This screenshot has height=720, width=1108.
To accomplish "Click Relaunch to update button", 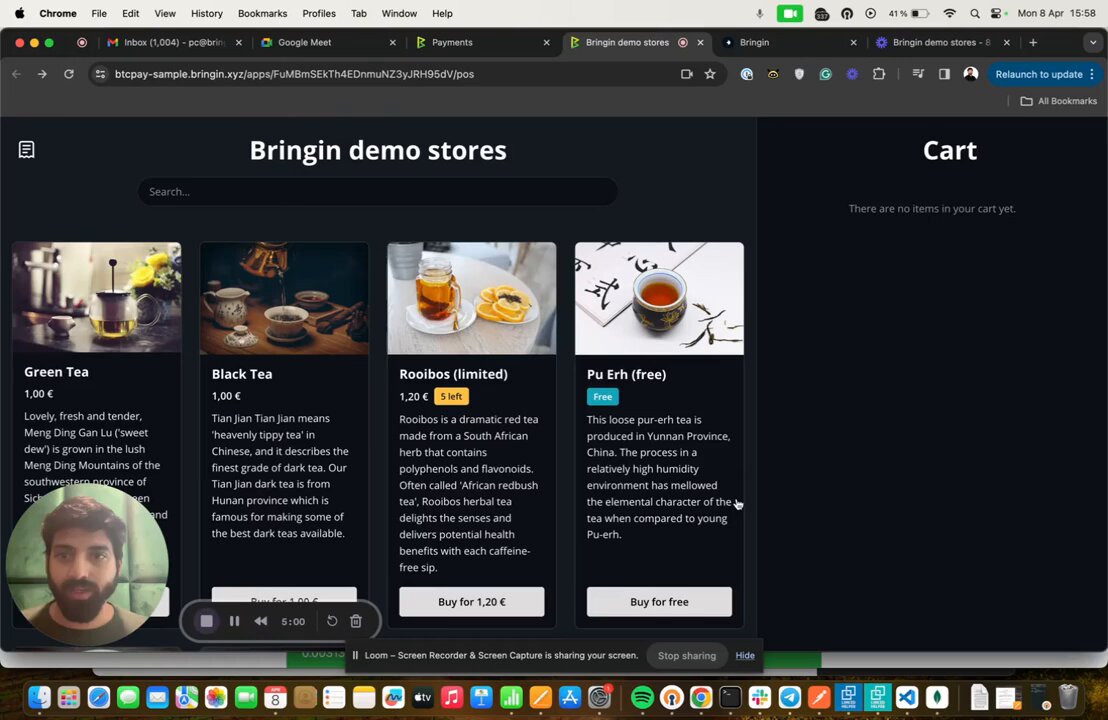I will (1039, 73).
